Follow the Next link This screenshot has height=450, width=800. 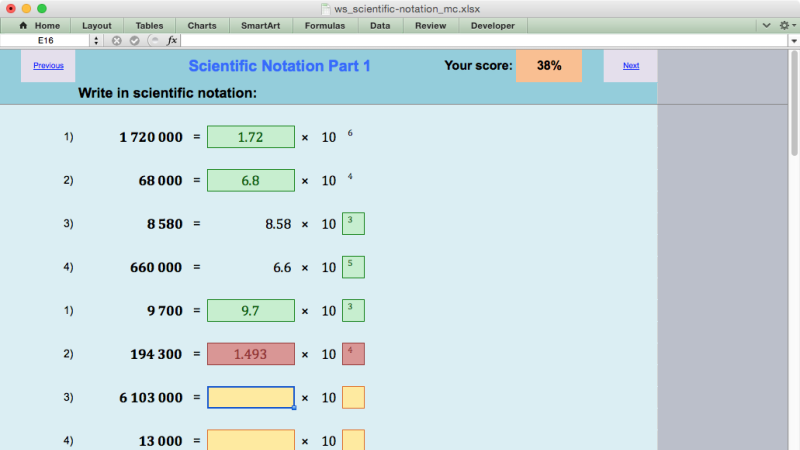click(631, 65)
